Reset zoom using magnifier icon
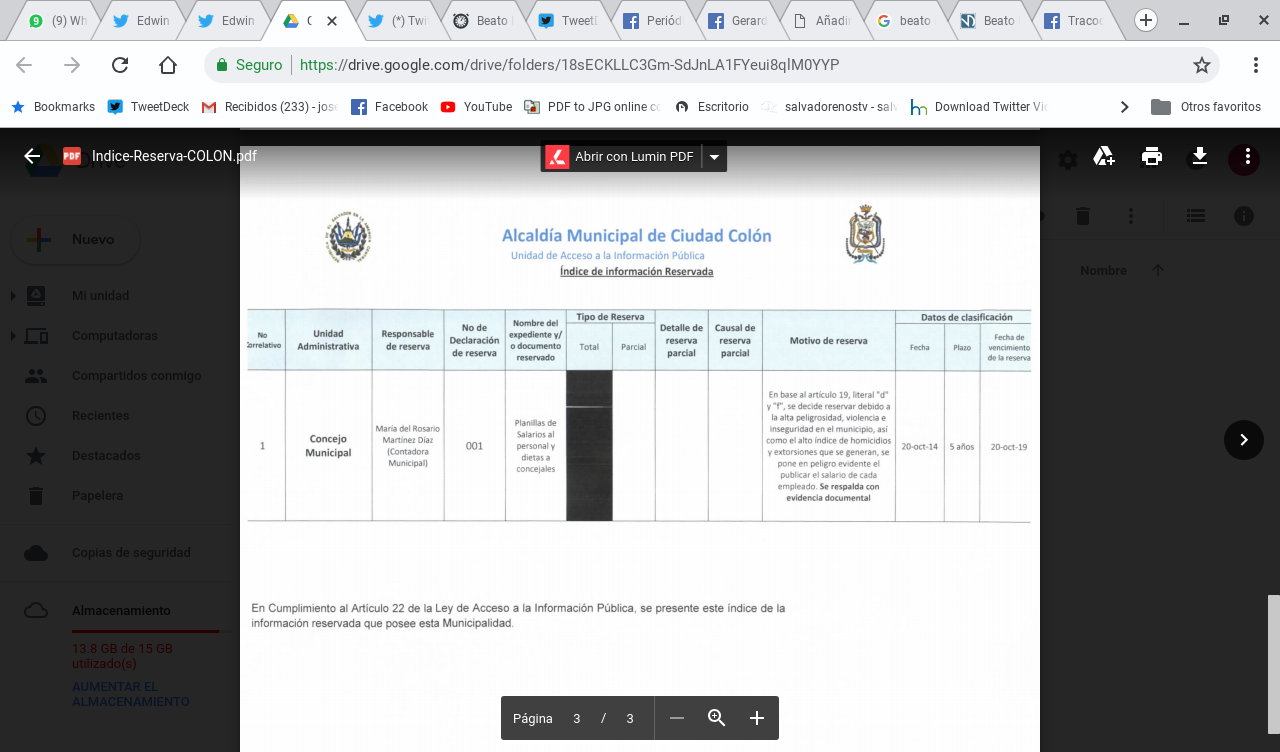1280x752 pixels. [716, 718]
